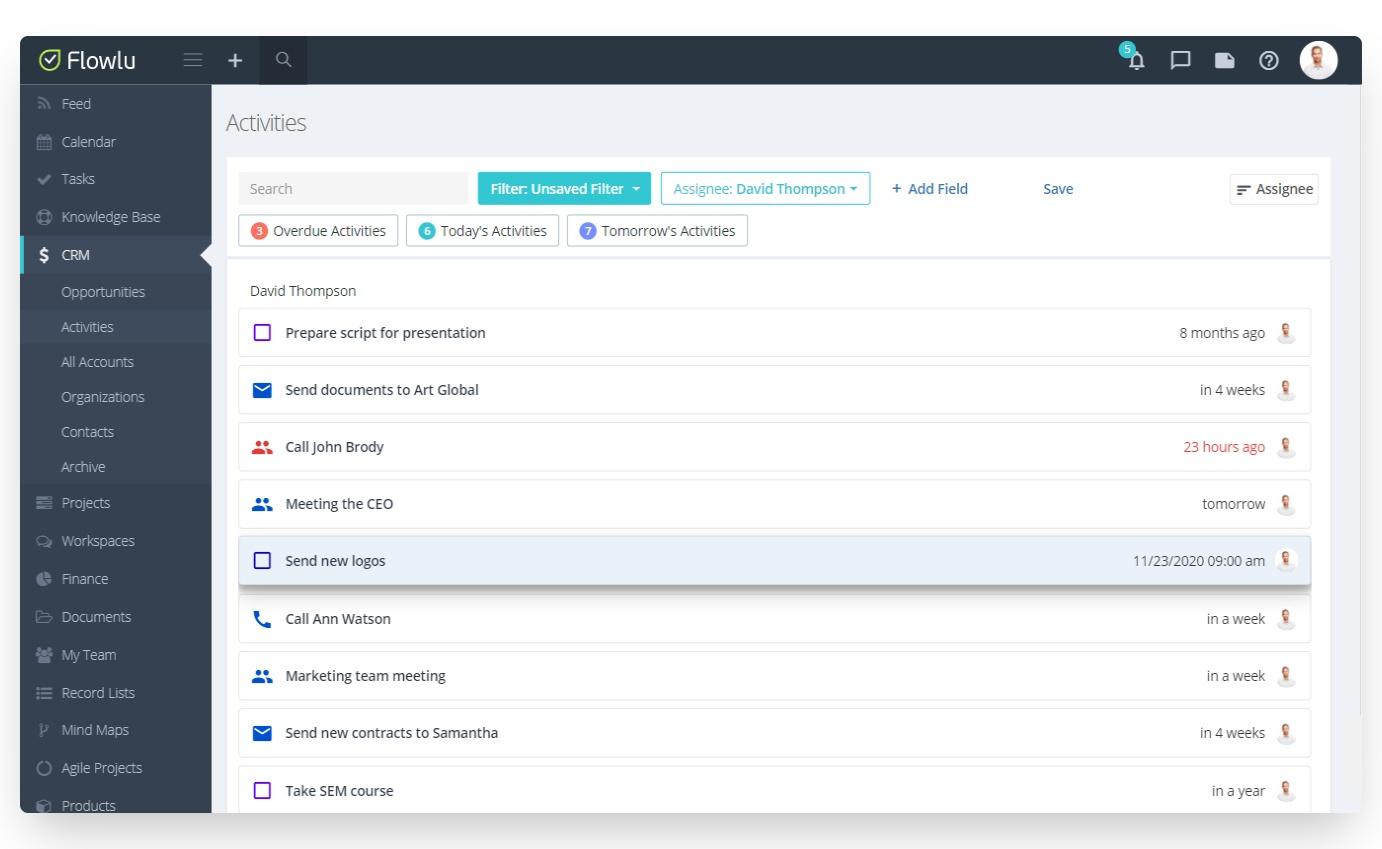
Task: Click assignee avatar on Take SEM course row
Action: (1287, 791)
